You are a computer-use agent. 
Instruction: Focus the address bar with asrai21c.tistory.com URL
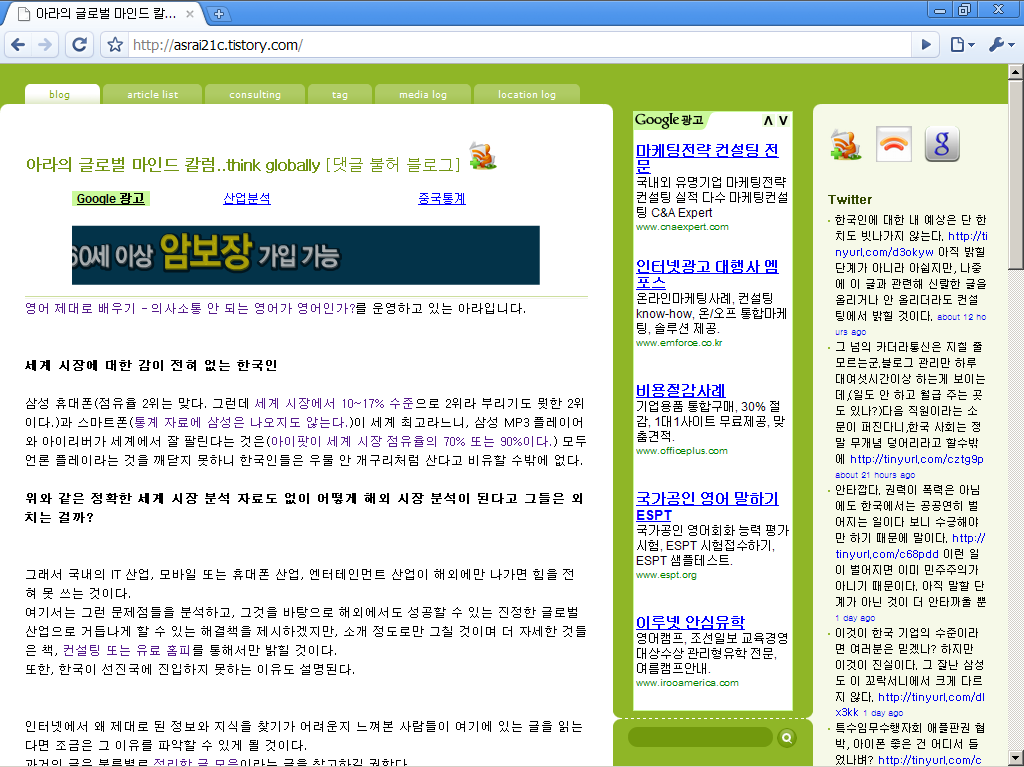point(519,45)
